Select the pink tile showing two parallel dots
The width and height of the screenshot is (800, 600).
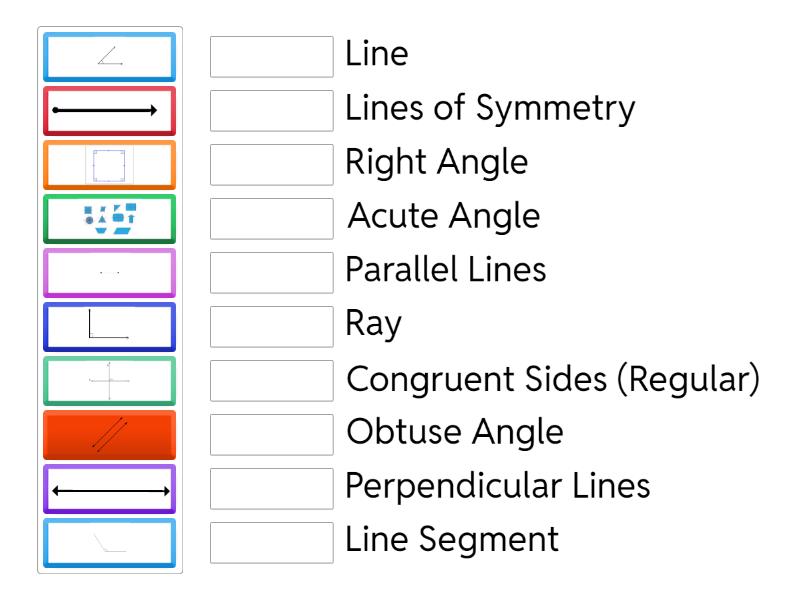click(108, 273)
